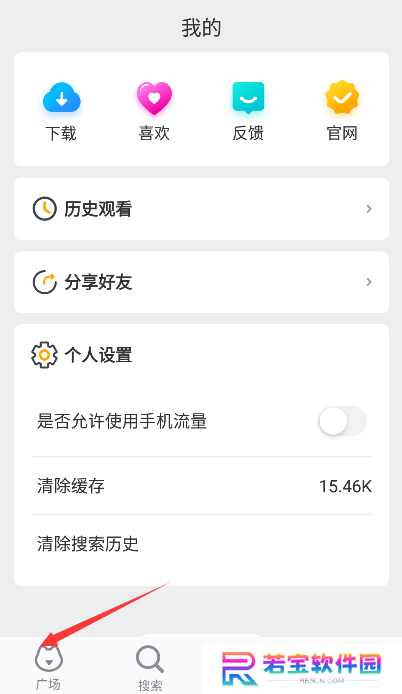402x694 pixels.
Task: Select the 清除缓存 row
Action: [201, 486]
